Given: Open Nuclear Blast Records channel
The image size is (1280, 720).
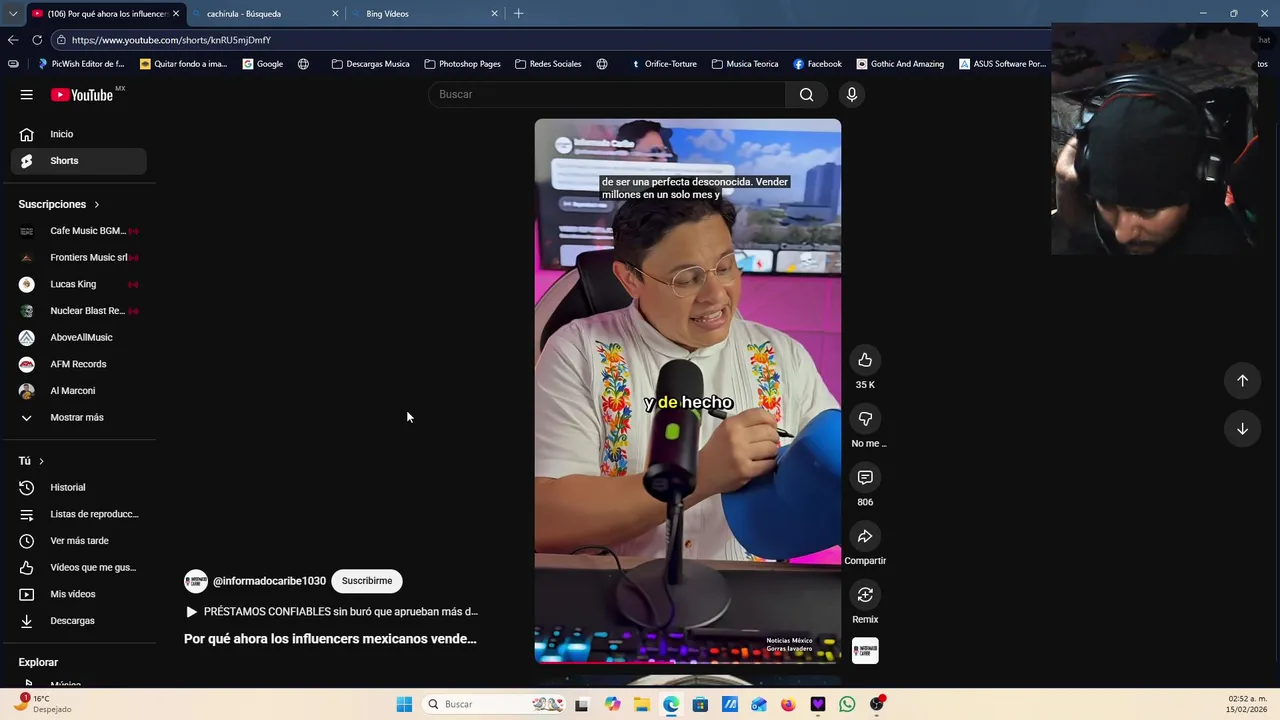Looking at the screenshot, I should click(x=78, y=311).
